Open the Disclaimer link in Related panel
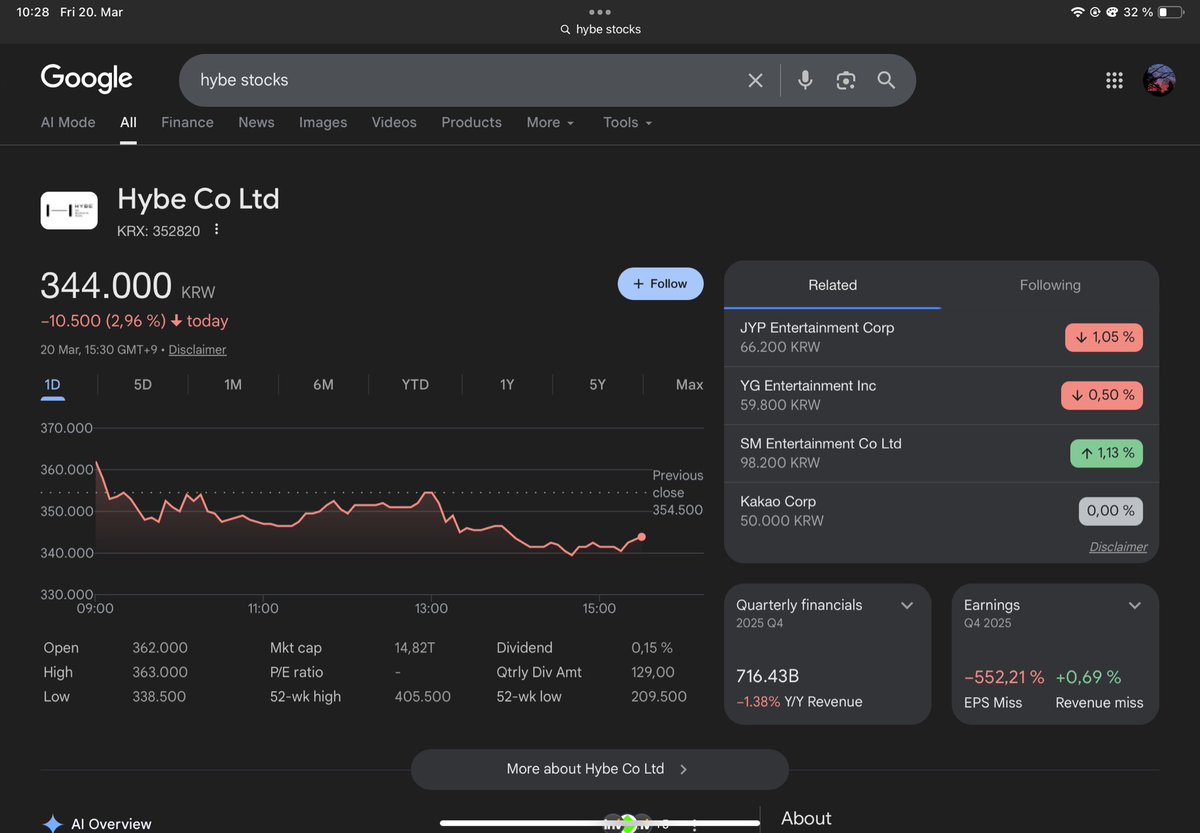The height and width of the screenshot is (833, 1200). pos(1118,547)
